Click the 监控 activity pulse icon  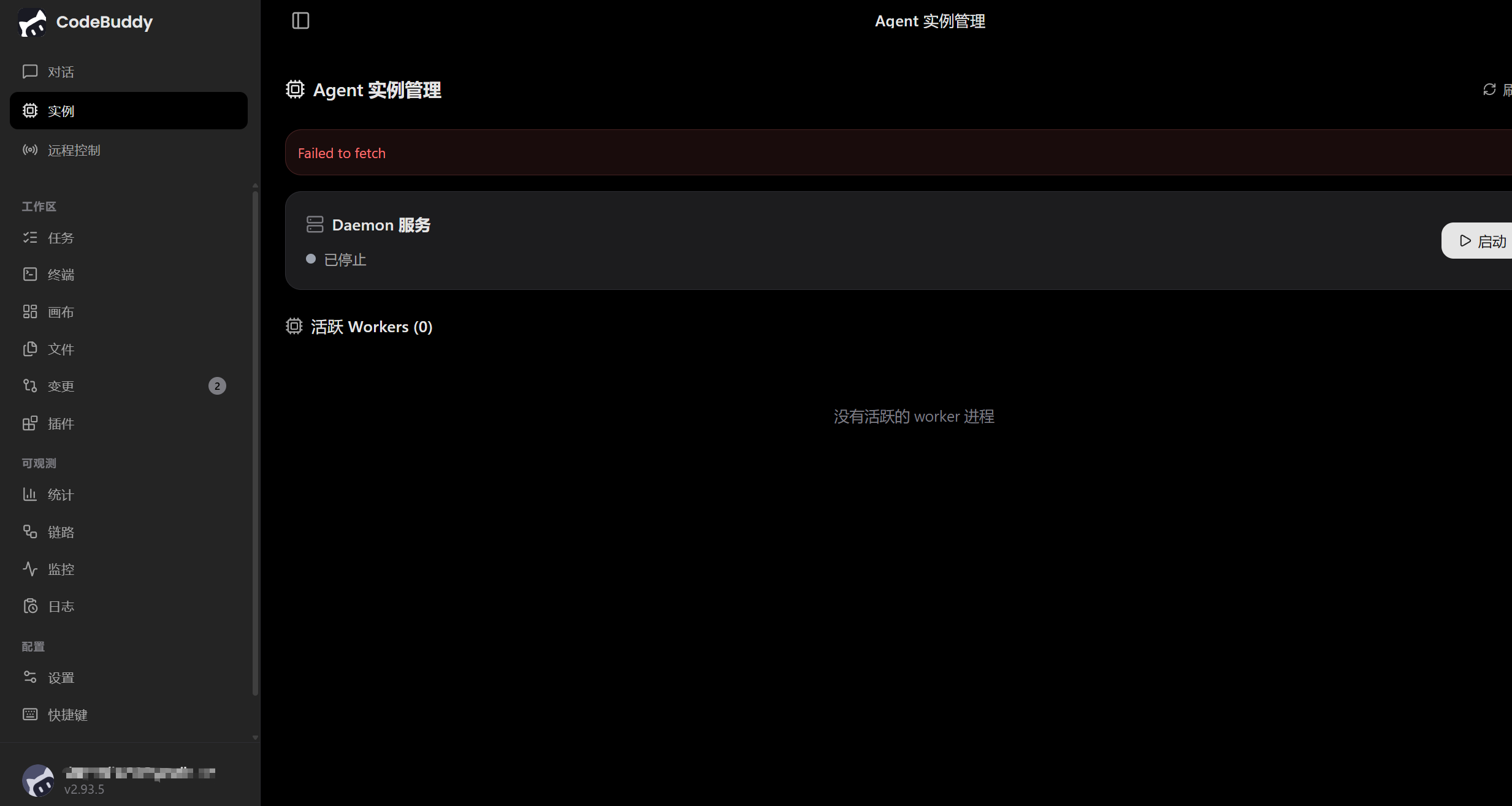(x=30, y=569)
